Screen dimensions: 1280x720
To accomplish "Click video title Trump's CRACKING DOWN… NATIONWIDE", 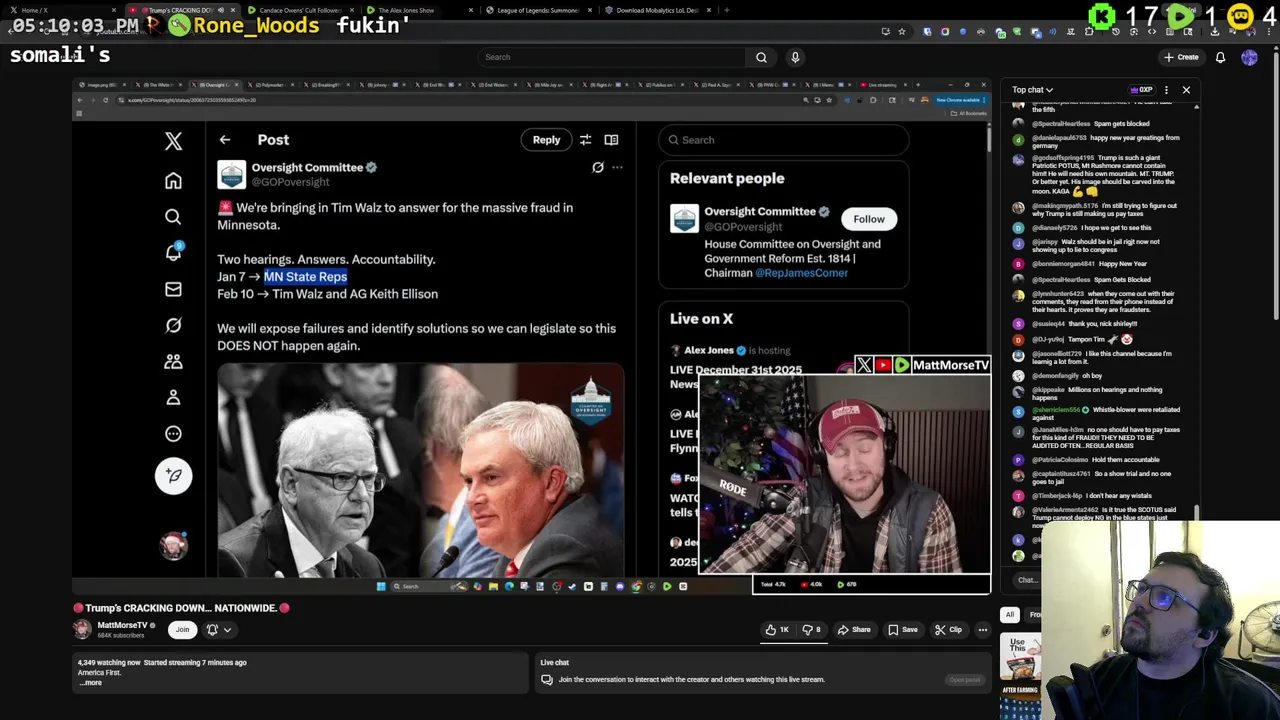I will coord(181,608).
